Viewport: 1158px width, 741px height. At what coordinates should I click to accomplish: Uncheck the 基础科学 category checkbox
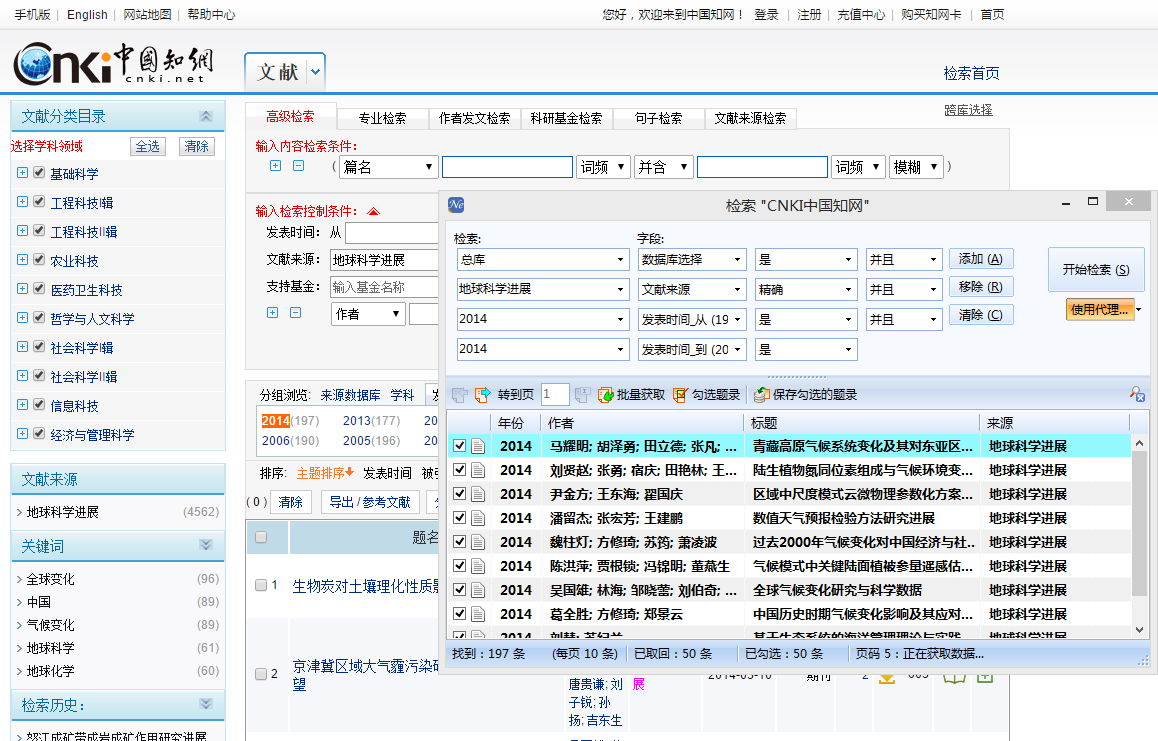tap(39, 173)
